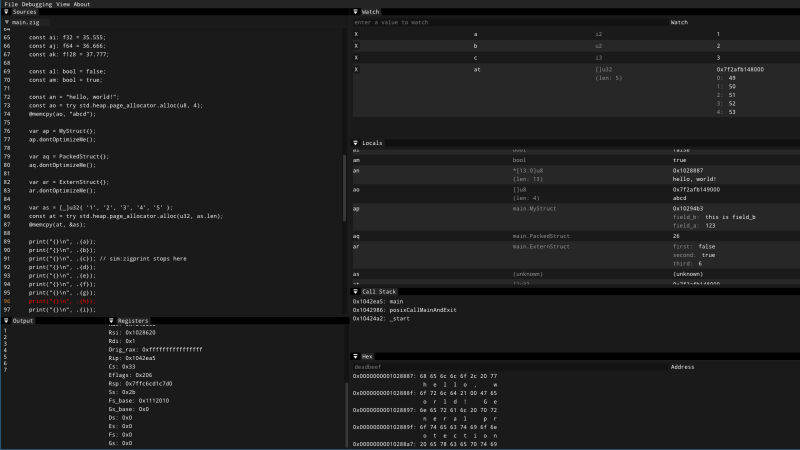The width and height of the screenshot is (800, 450).
Task: Collapse the Hex panel
Action: click(x=356, y=356)
